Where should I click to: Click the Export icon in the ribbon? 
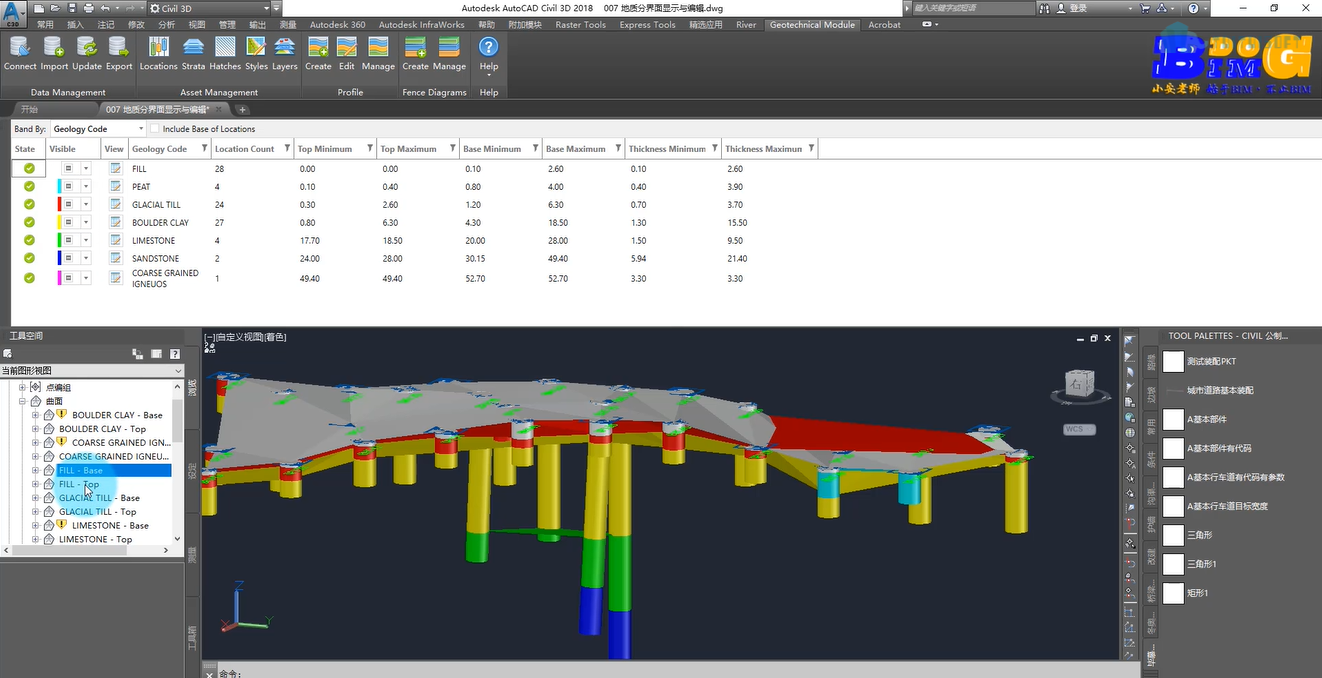[119, 53]
